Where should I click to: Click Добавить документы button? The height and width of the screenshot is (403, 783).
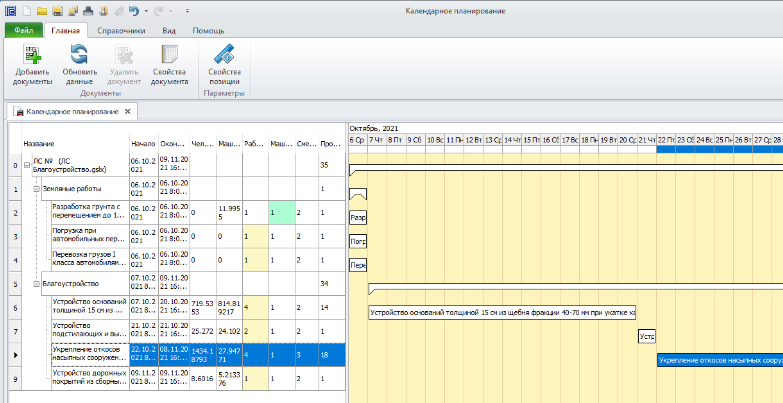coord(32,64)
